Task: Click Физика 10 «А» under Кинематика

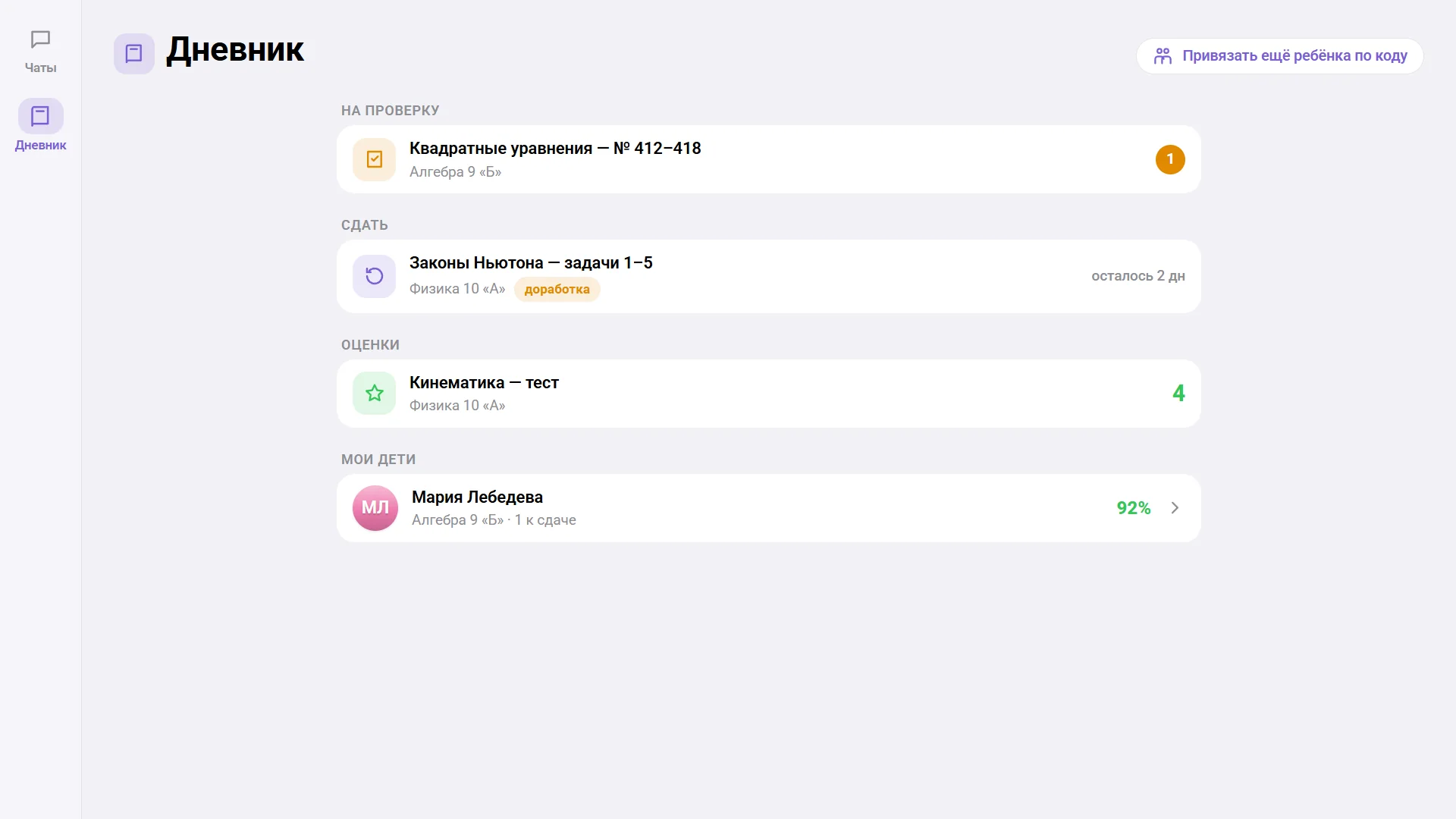Action: pos(457,405)
